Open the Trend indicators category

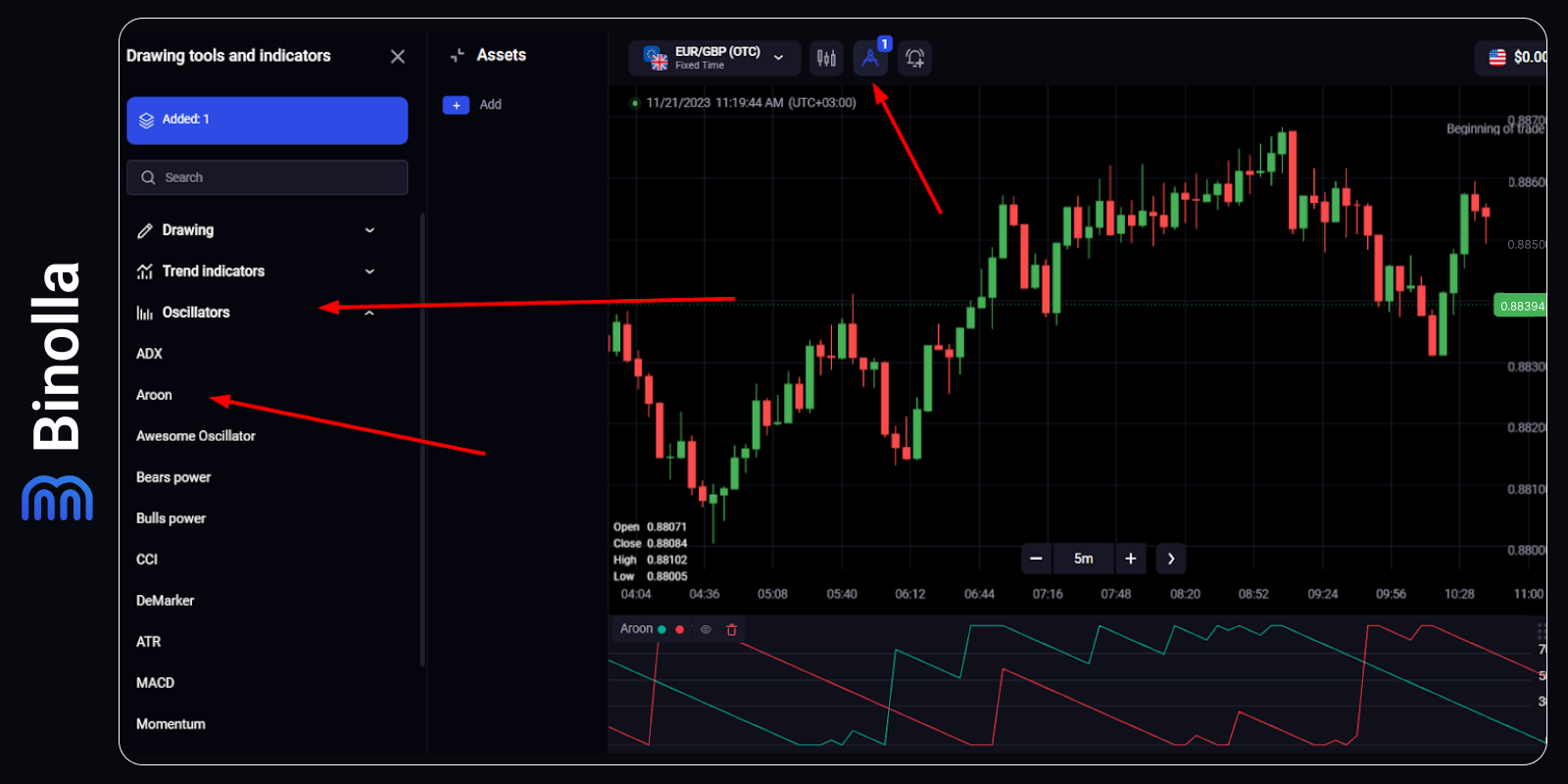[x=213, y=271]
